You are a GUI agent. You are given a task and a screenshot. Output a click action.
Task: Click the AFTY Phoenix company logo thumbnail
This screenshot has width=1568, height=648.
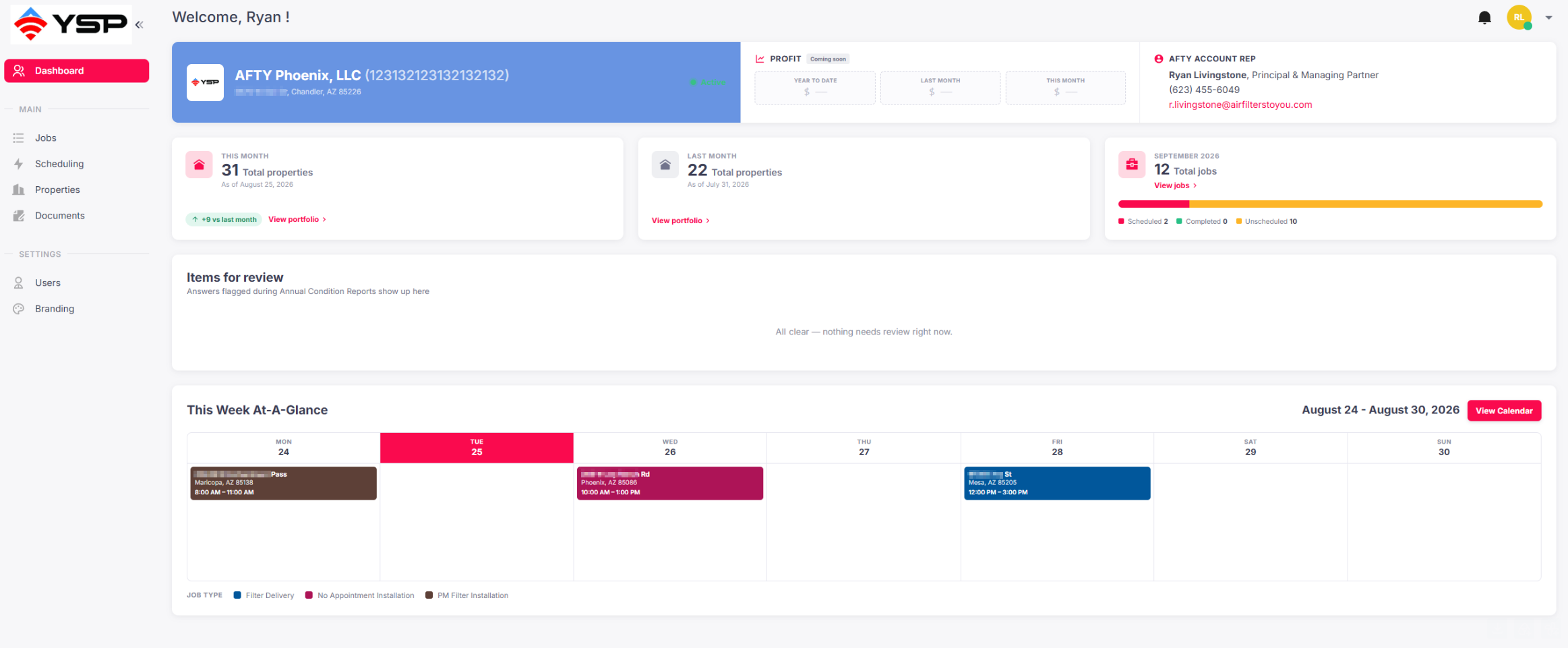(x=205, y=82)
